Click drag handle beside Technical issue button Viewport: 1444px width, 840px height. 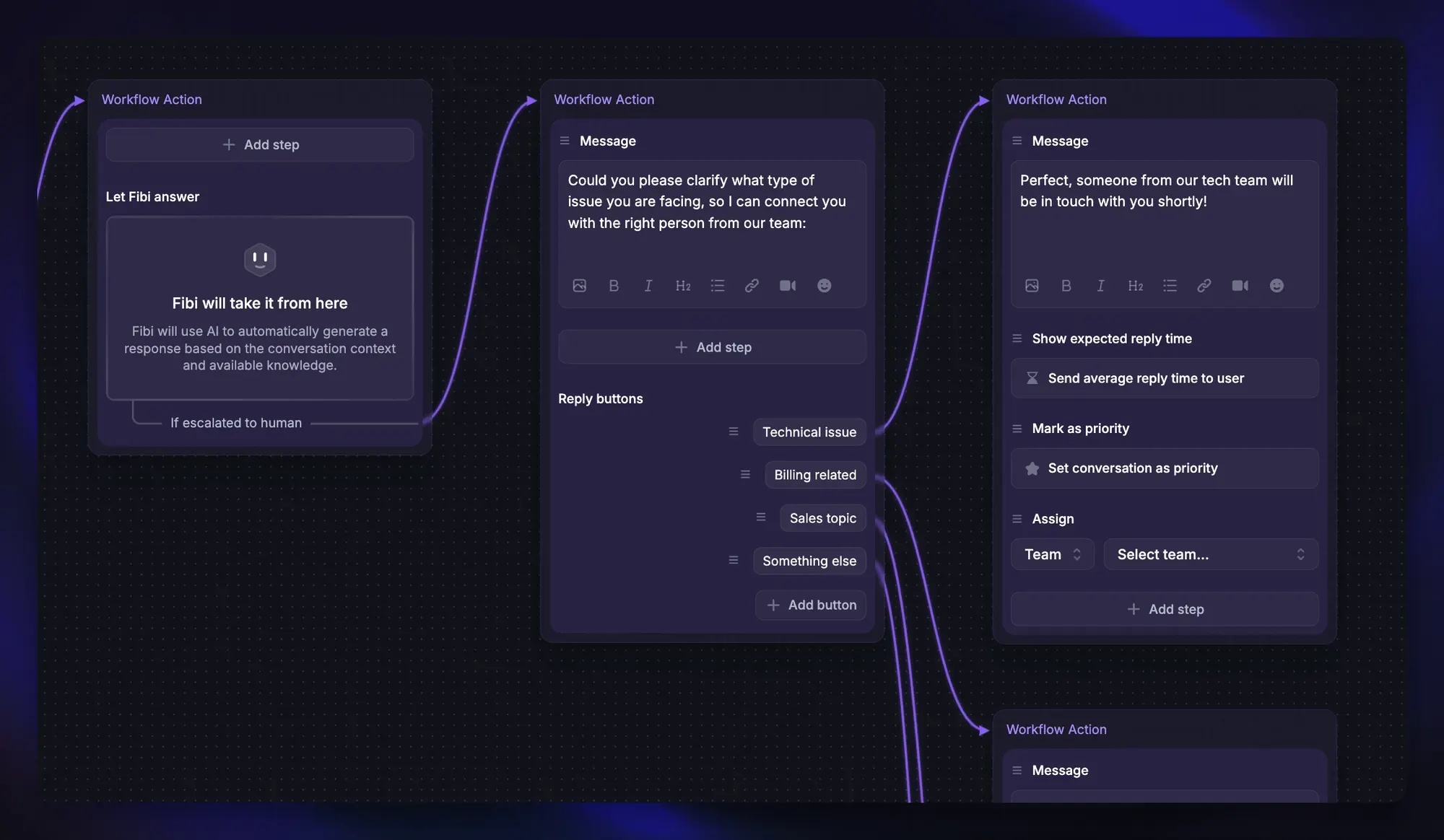[x=734, y=432]
